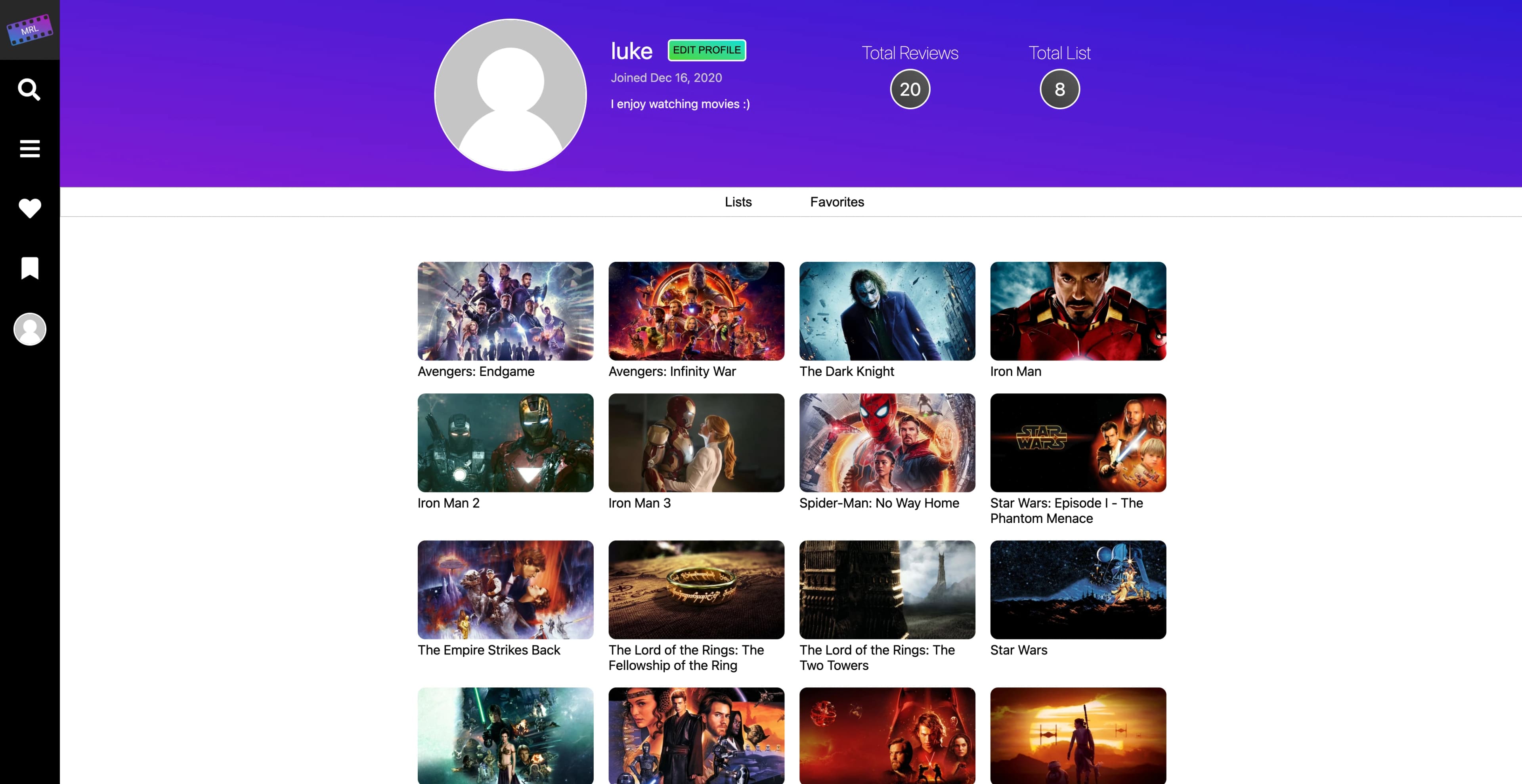Open the Iron Man poster thumbnail

[1078, 311]
